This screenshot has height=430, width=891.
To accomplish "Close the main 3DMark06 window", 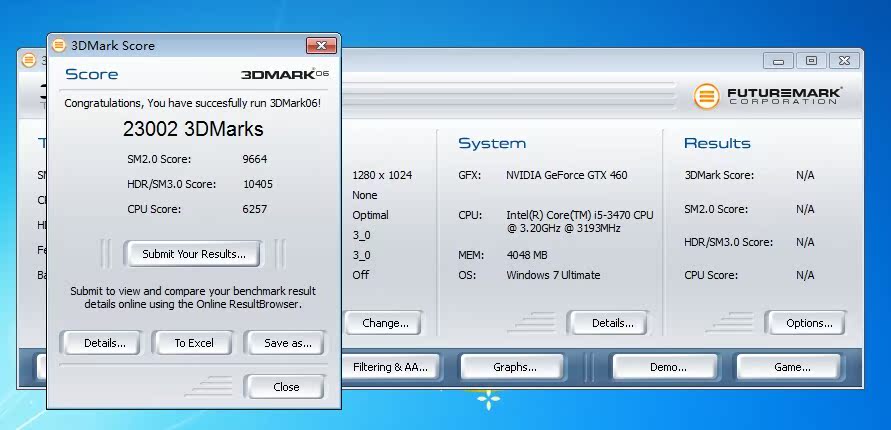I will (x=845, y=60).
